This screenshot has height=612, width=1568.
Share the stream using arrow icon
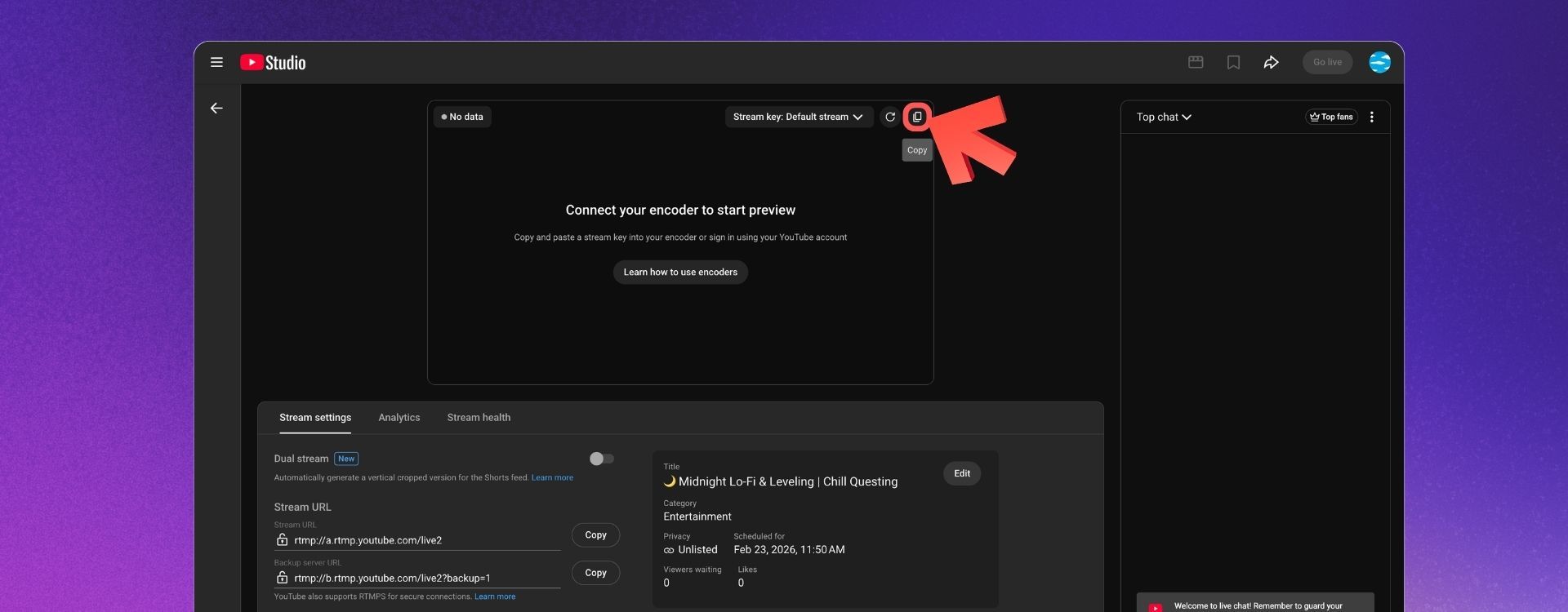(x=1271, y=62)
